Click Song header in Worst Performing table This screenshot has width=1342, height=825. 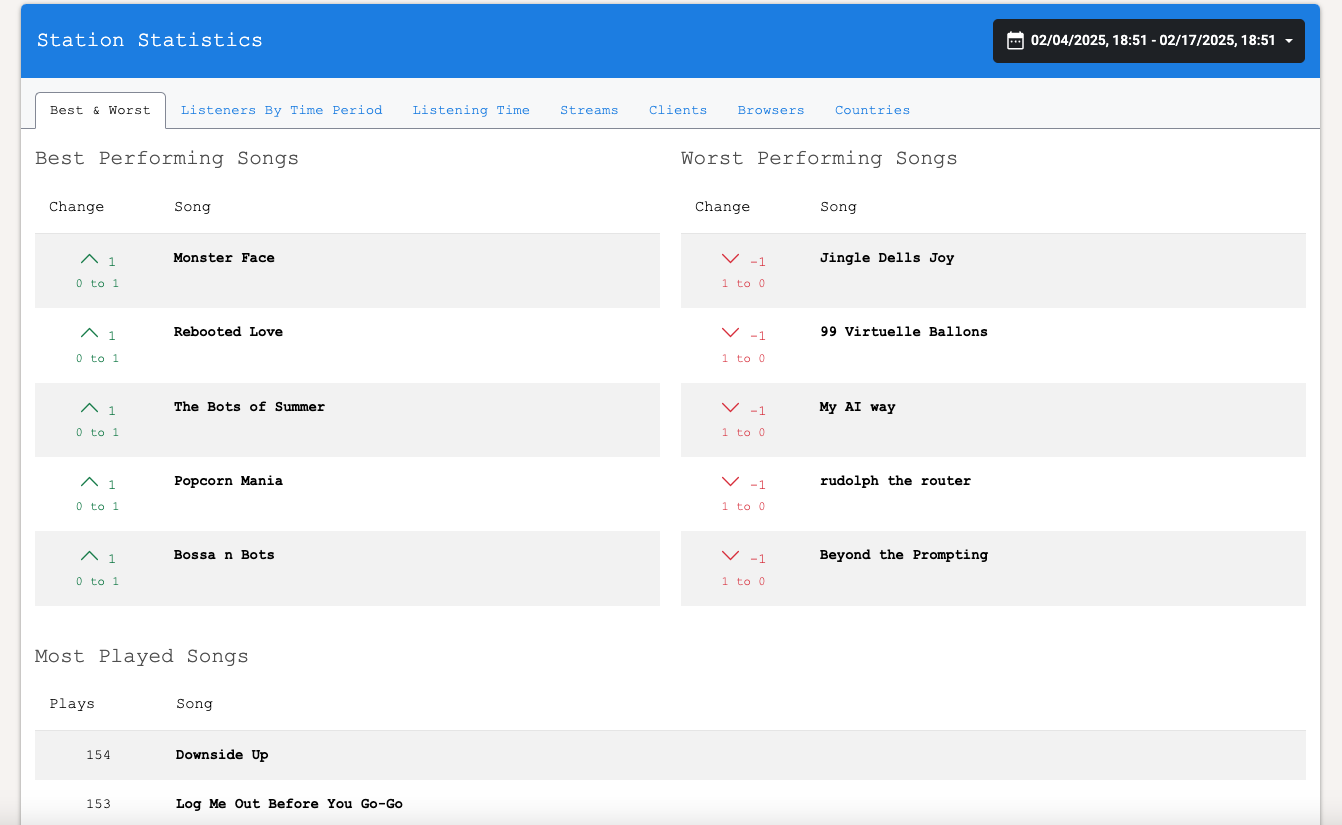pos(838,207)
